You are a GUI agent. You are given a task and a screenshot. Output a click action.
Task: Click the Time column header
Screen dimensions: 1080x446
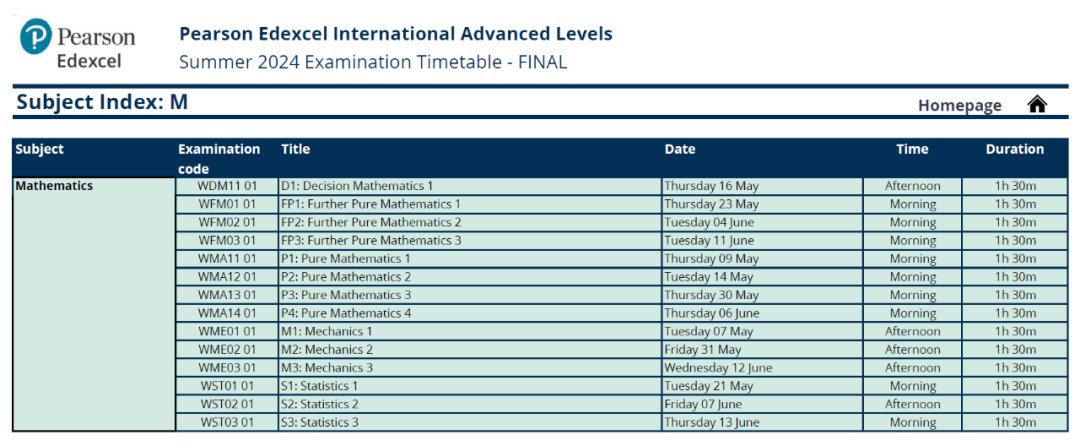click(912, 149)
